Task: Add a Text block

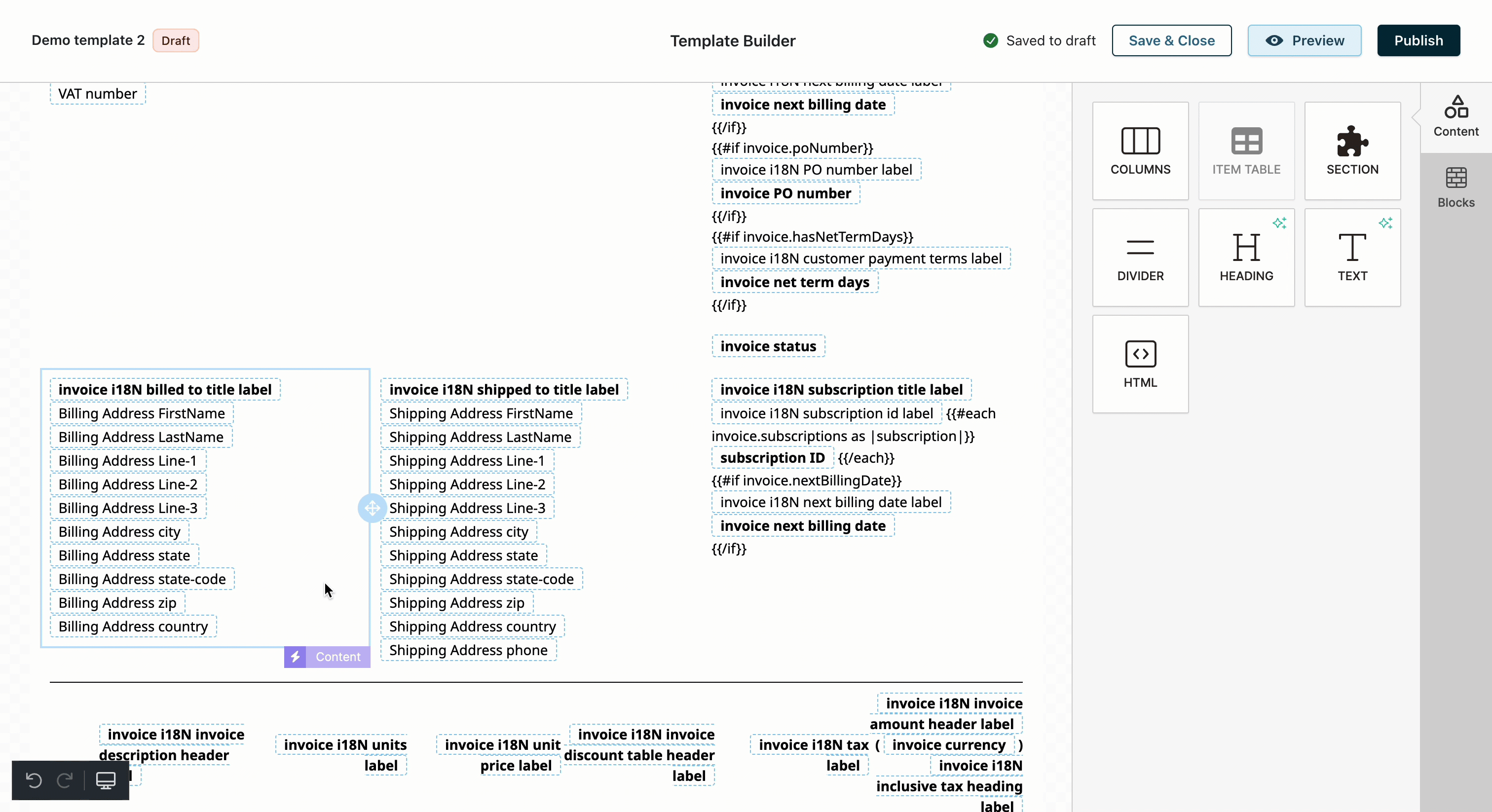Action: [x=1352, y=257]
